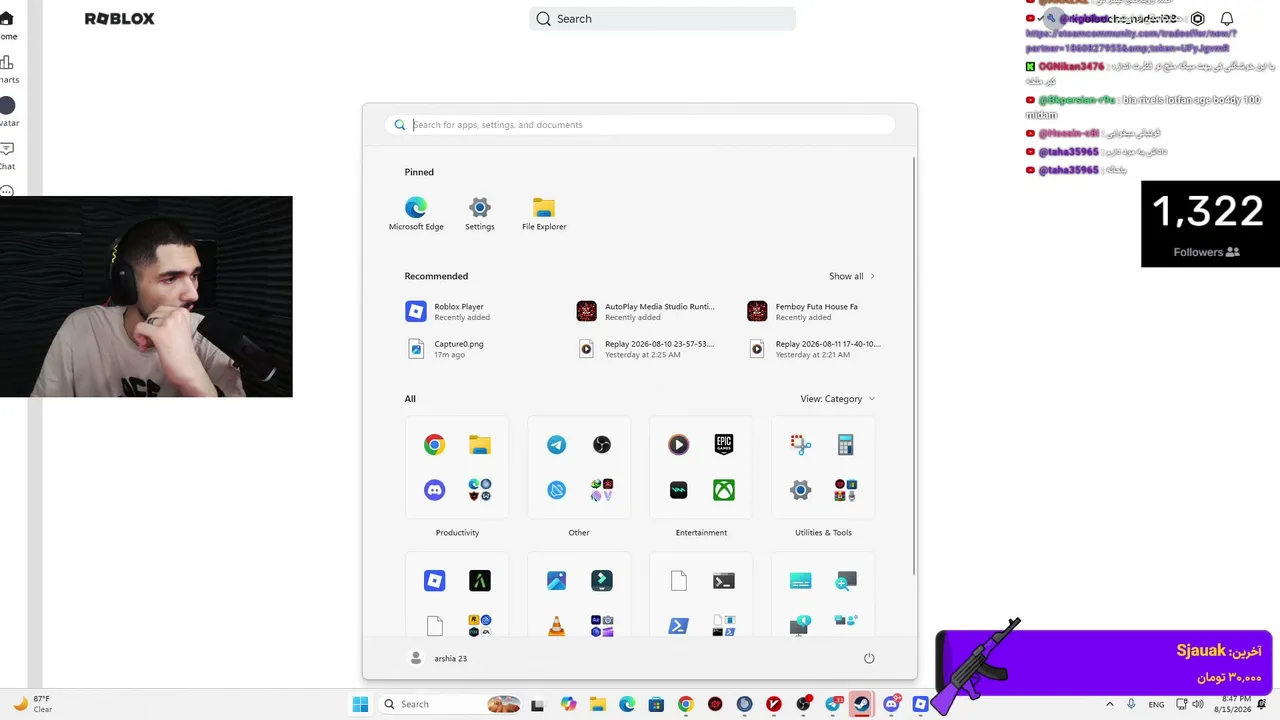Open Steam from the taskbar

[x=862, y=704]
